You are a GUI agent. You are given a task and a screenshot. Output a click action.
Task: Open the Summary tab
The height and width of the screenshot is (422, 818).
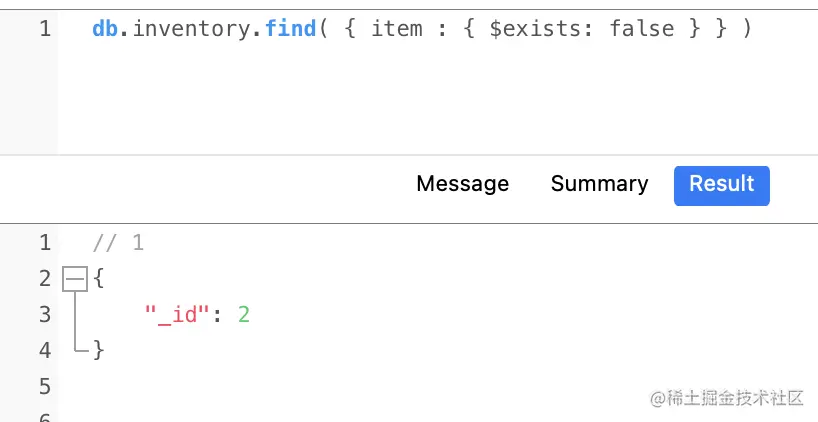click(599, 184)
